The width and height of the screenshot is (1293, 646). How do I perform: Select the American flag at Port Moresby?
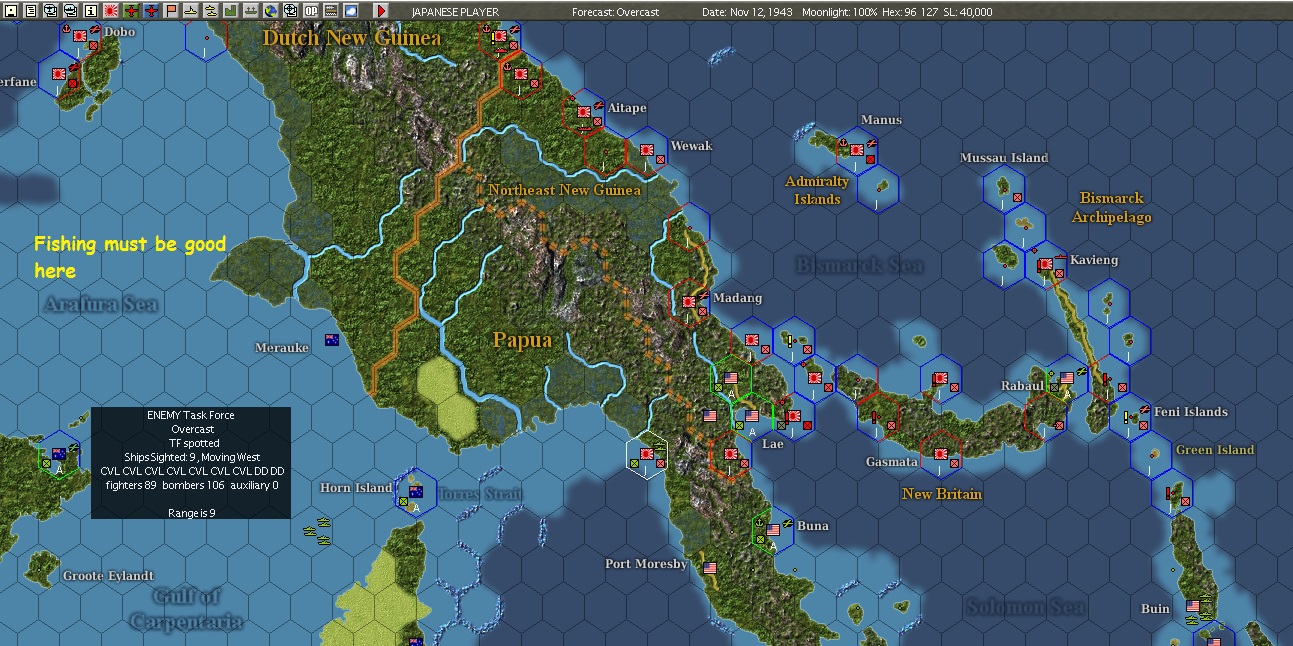coord(711,568)
